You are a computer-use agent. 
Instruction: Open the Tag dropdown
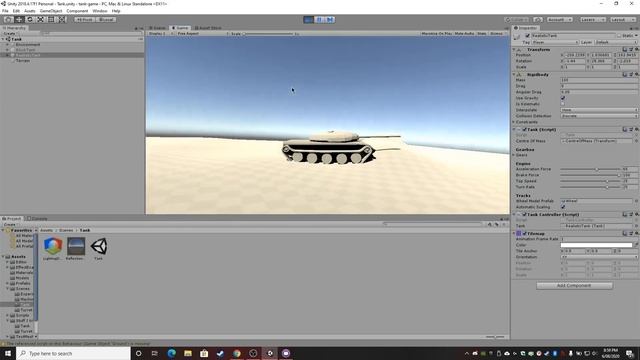pyautogui.click(x=555, y=42)
